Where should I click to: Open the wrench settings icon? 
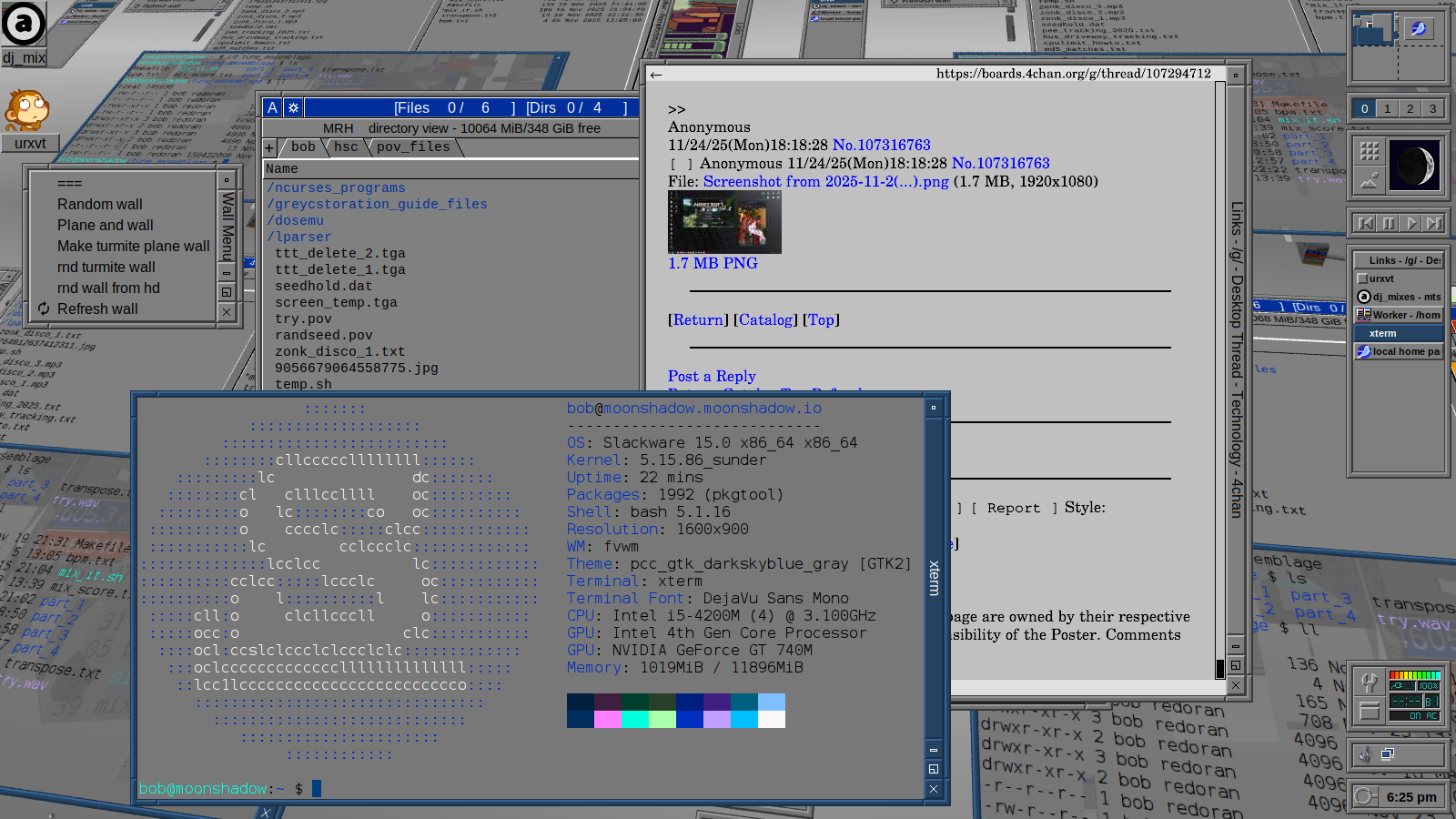[x=1370, y=682]
